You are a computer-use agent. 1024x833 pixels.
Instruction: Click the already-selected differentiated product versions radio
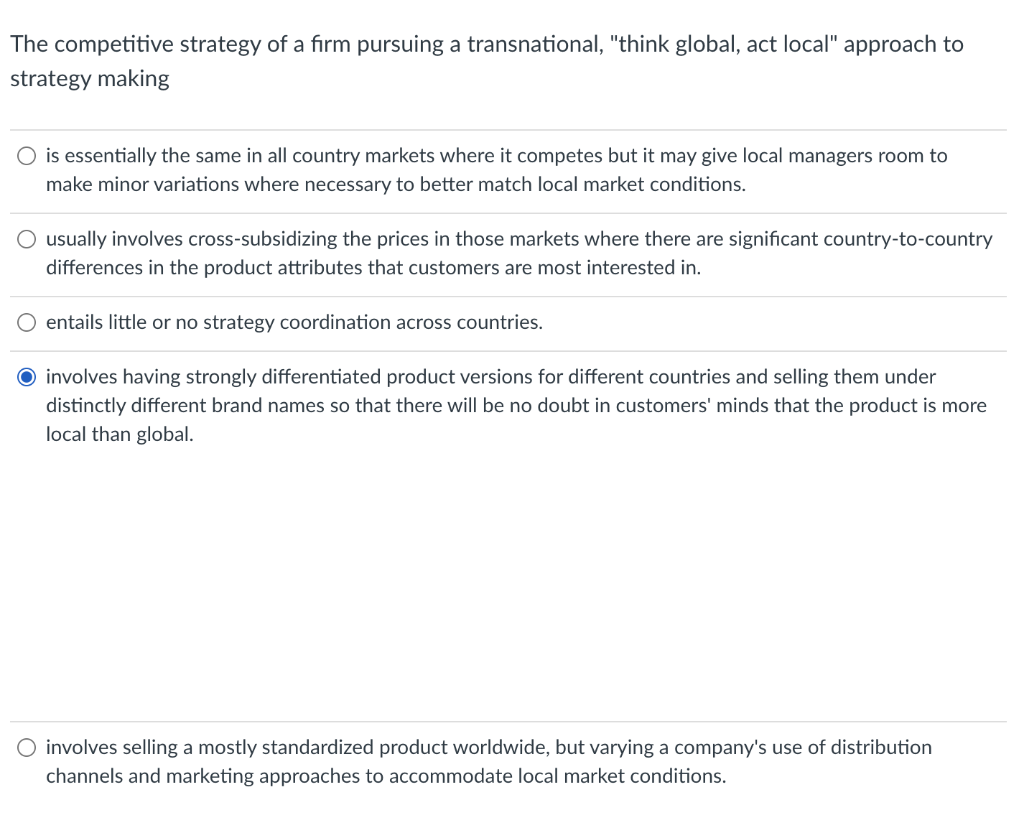[26, 376]
